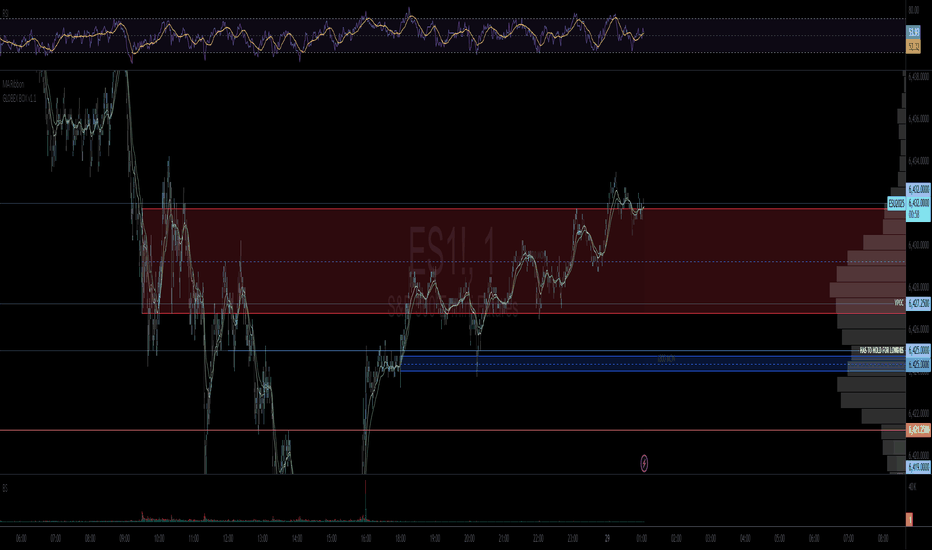932x550 pixels.
Task: Click the orange volume value tag
Action: tap(909, 519)
